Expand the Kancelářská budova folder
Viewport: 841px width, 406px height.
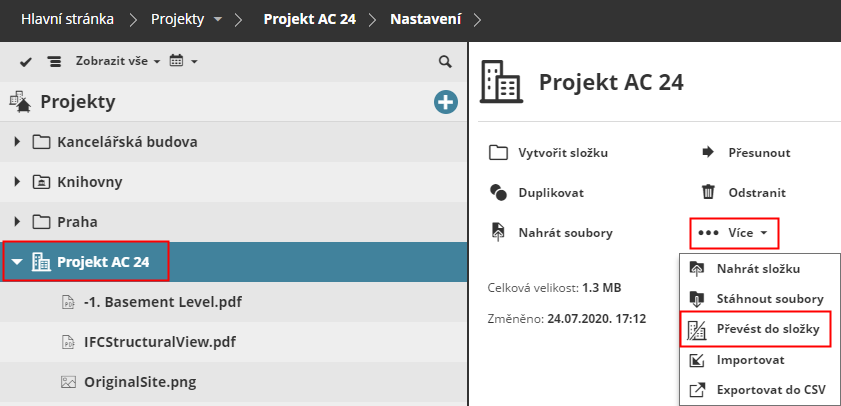(17, 142)
